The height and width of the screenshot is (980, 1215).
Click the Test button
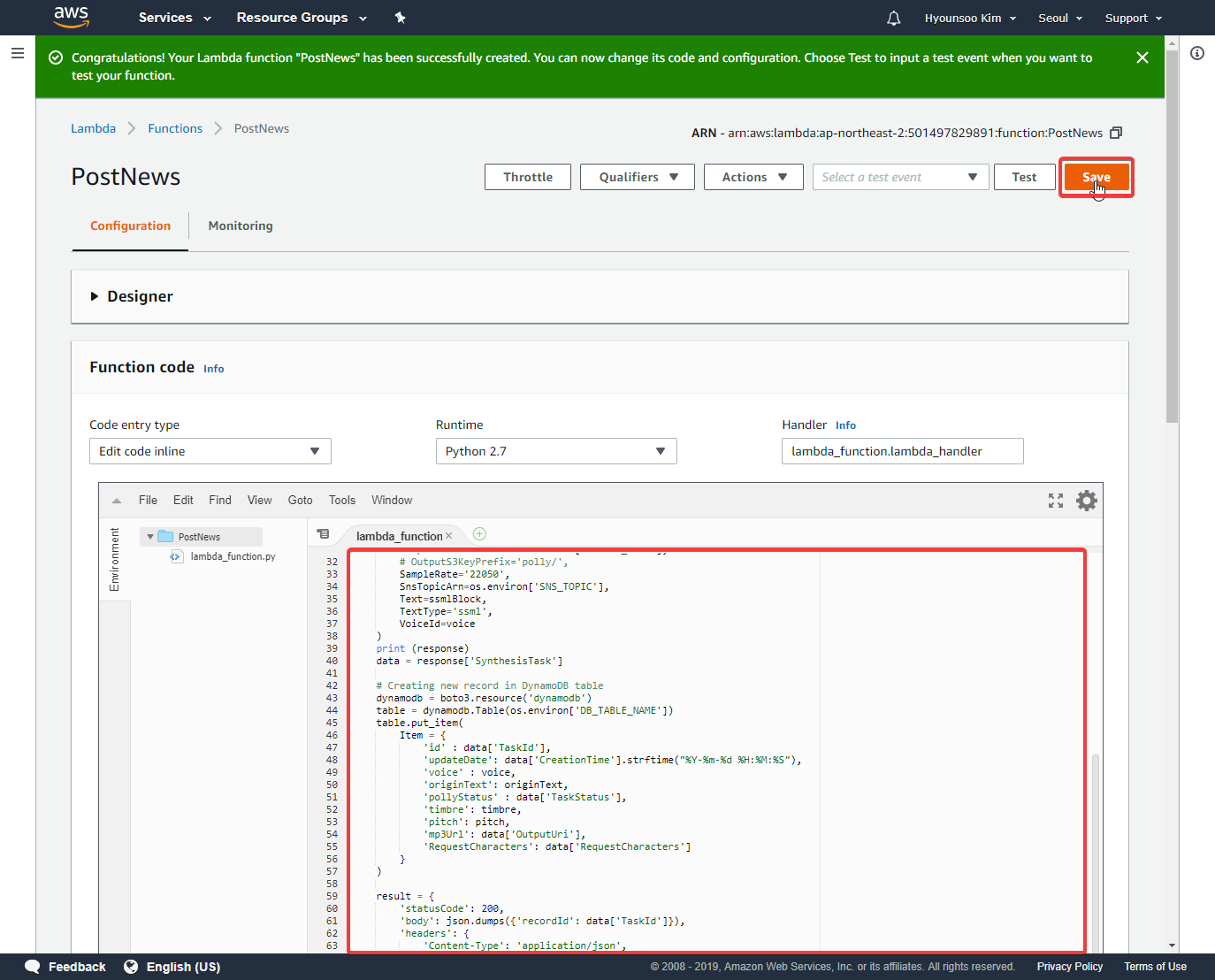coord(1025,177)
